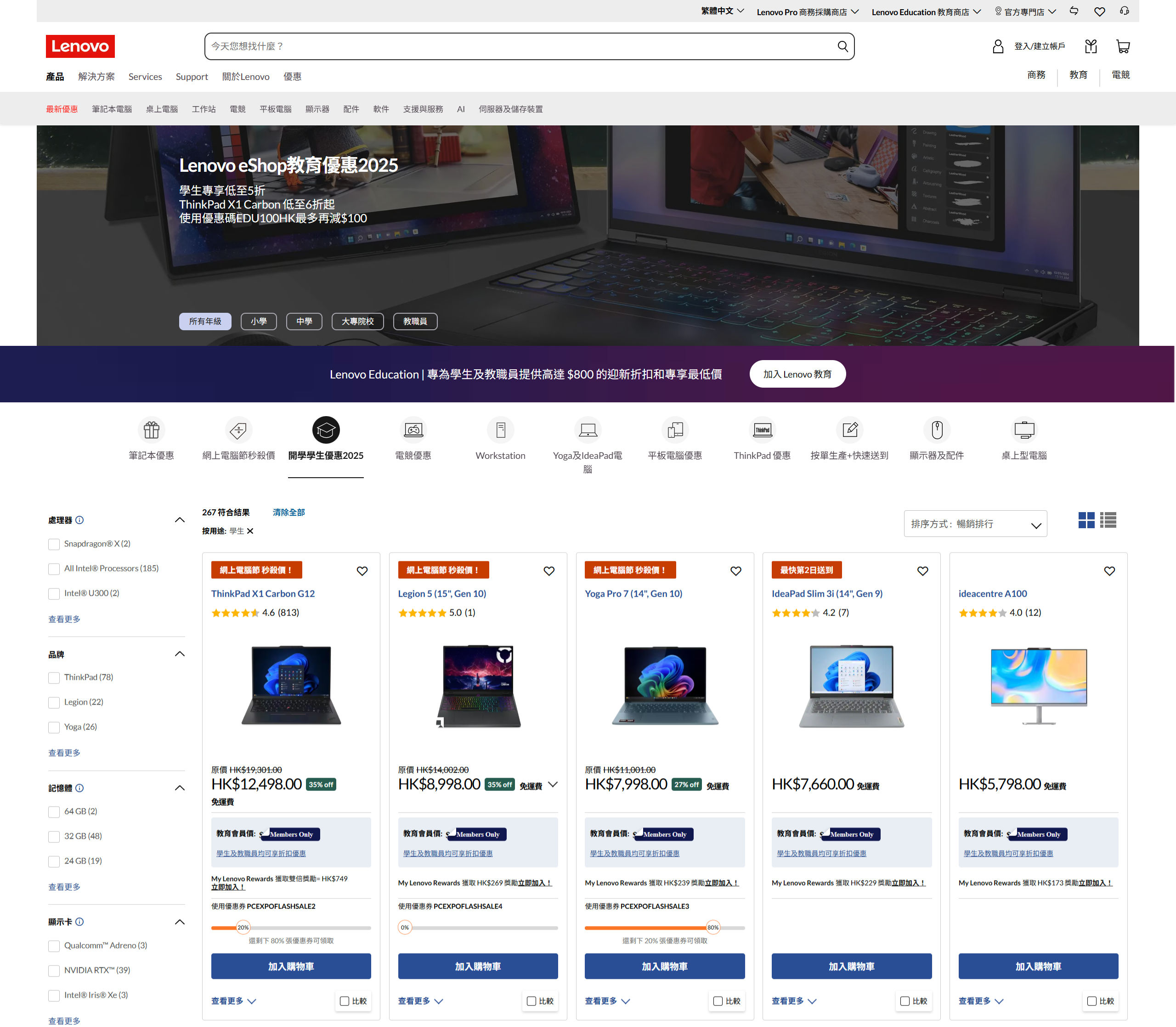1176x1027 pixels.
Task: Click 加入 Lenovo 教育 button
Action: [797, 374]
